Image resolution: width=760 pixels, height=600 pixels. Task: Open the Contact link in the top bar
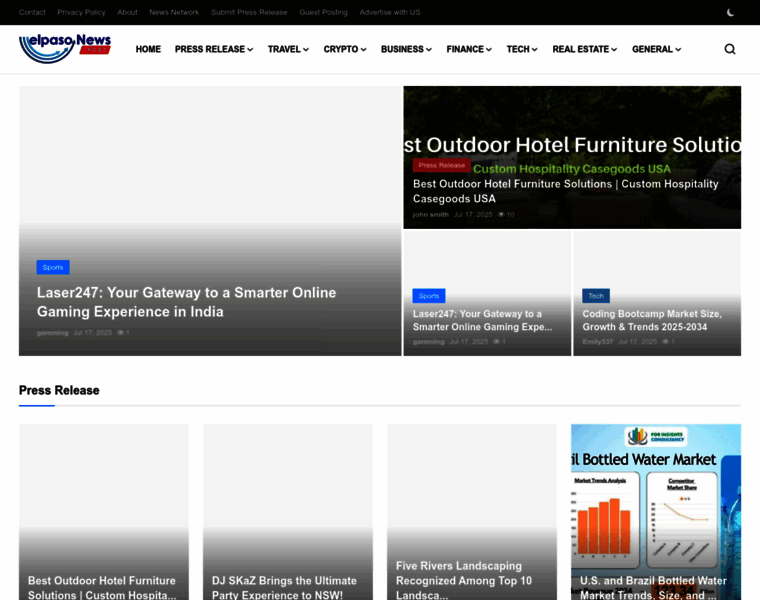(32, 12)
